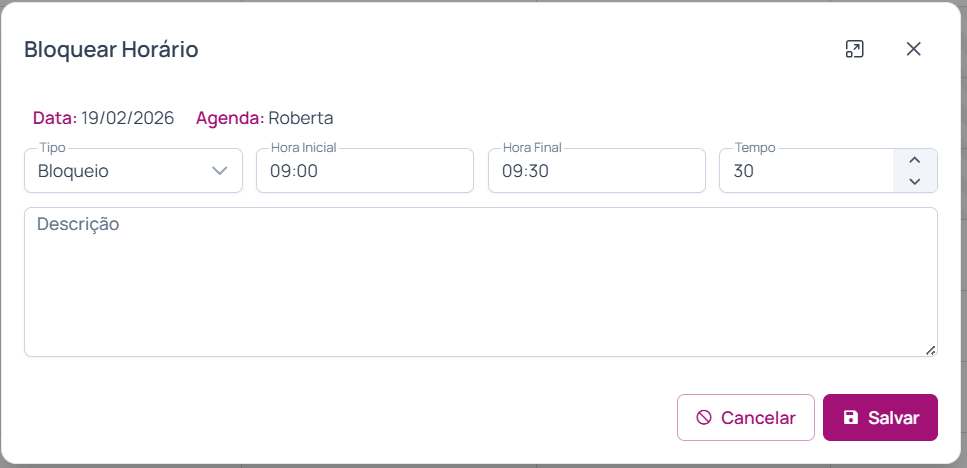Select the Bloqueio type combo box
The width and height of the screenshot is (967, 468).
pos(120,171)
